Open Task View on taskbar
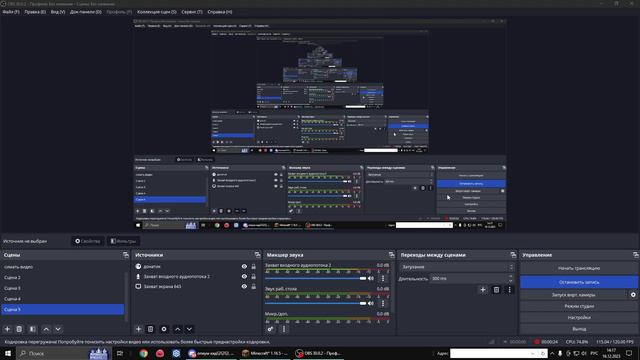Image resolution: width=640 pixels, height=360 pixels. pos(120,353)
